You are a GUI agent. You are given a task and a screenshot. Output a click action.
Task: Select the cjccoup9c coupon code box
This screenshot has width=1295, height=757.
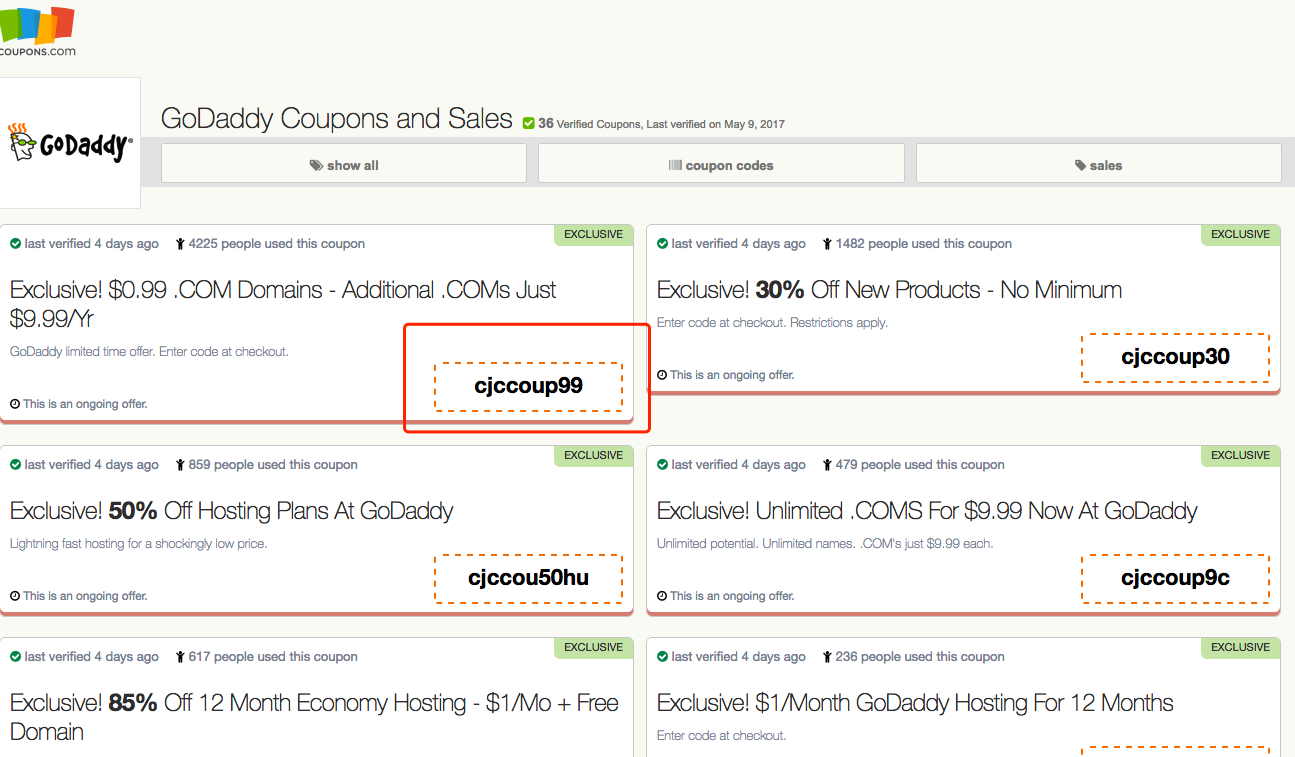tap(1175, 578)
